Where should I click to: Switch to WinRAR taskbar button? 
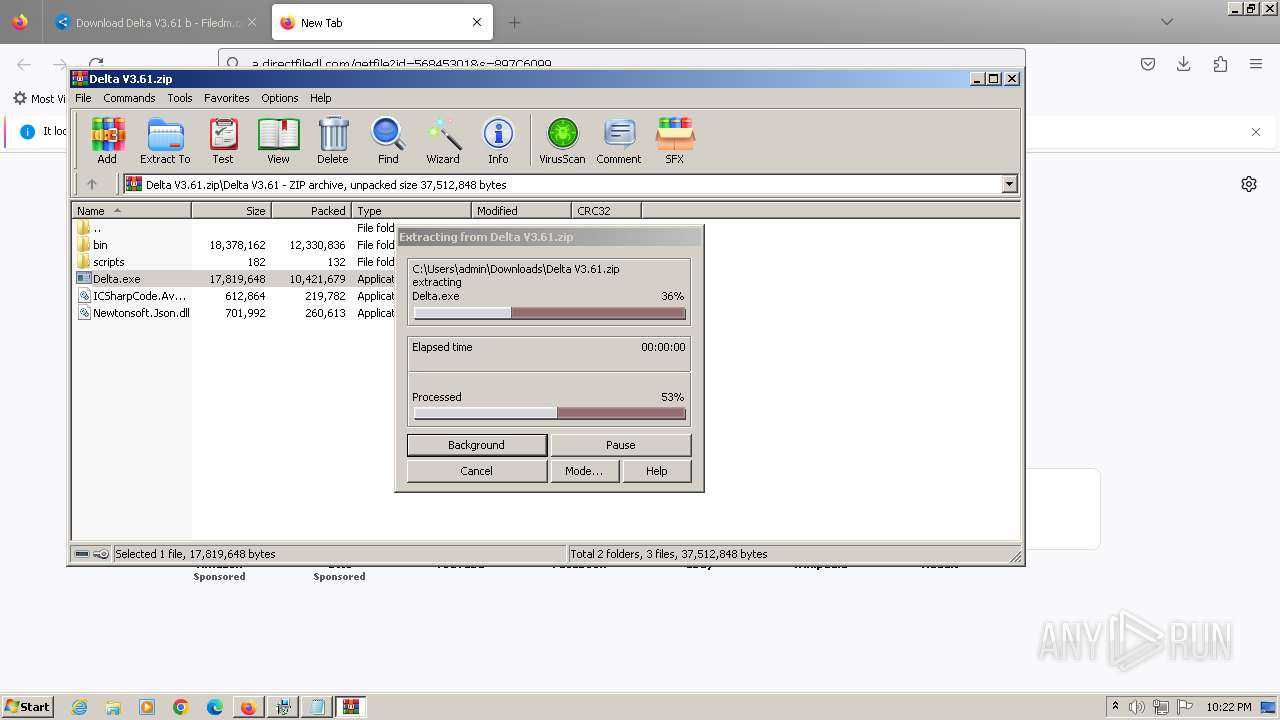350,707
